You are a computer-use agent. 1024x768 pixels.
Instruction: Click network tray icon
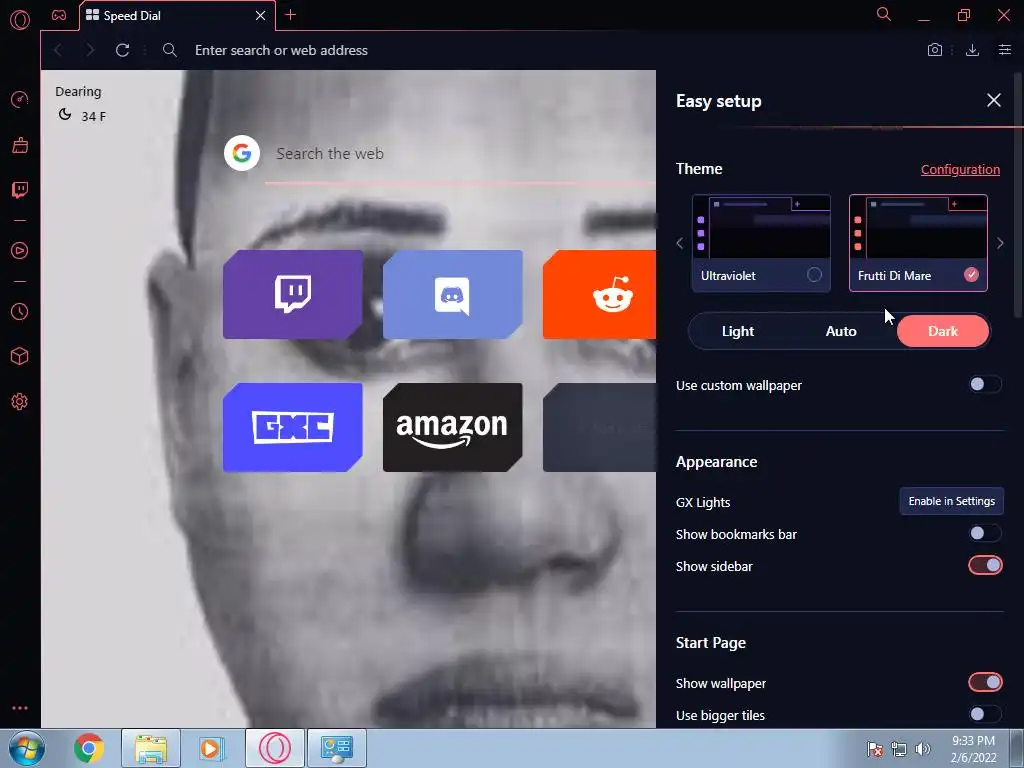tap(899, 749)
